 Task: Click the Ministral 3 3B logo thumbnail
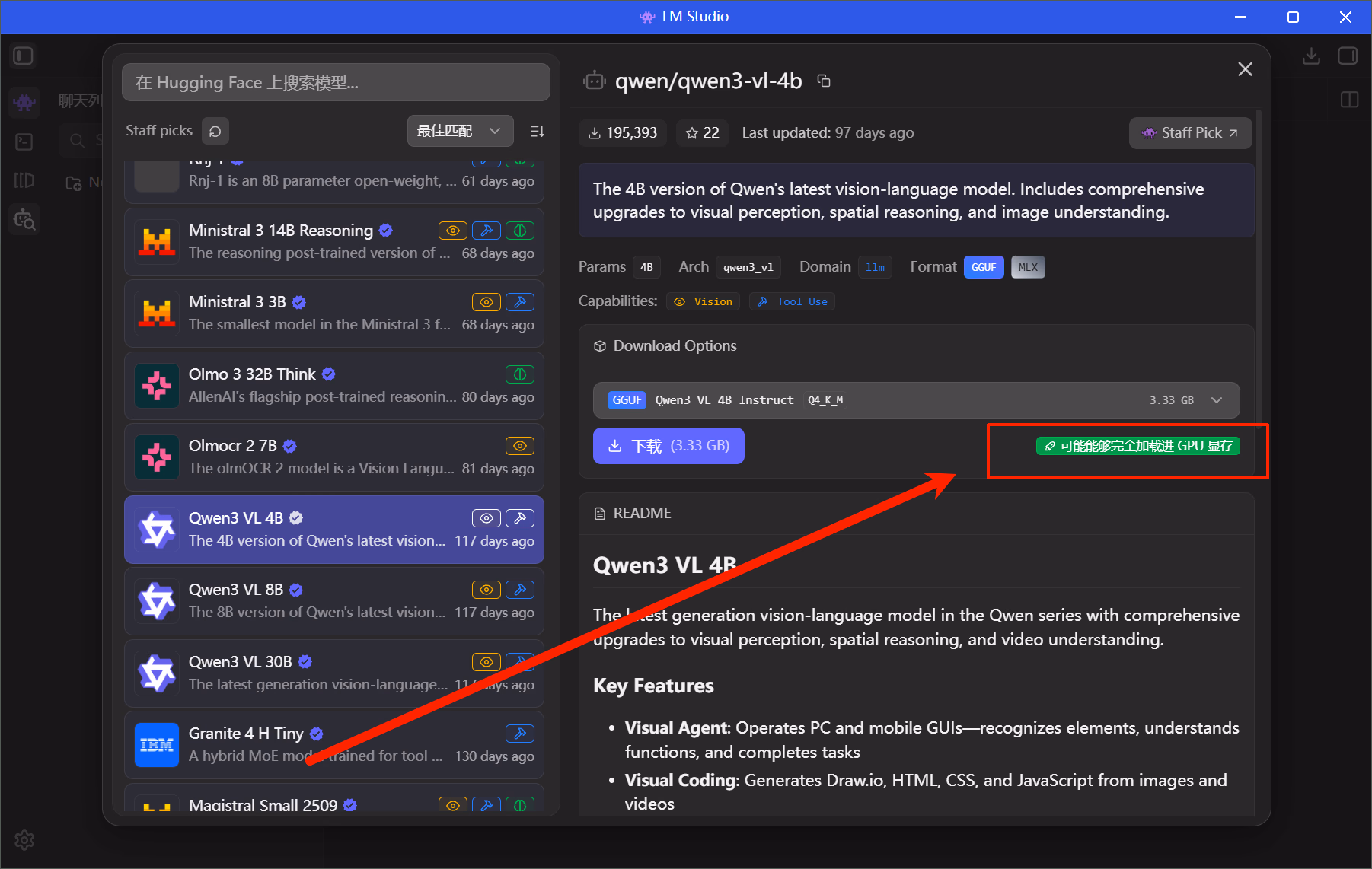tap(157, 314)
